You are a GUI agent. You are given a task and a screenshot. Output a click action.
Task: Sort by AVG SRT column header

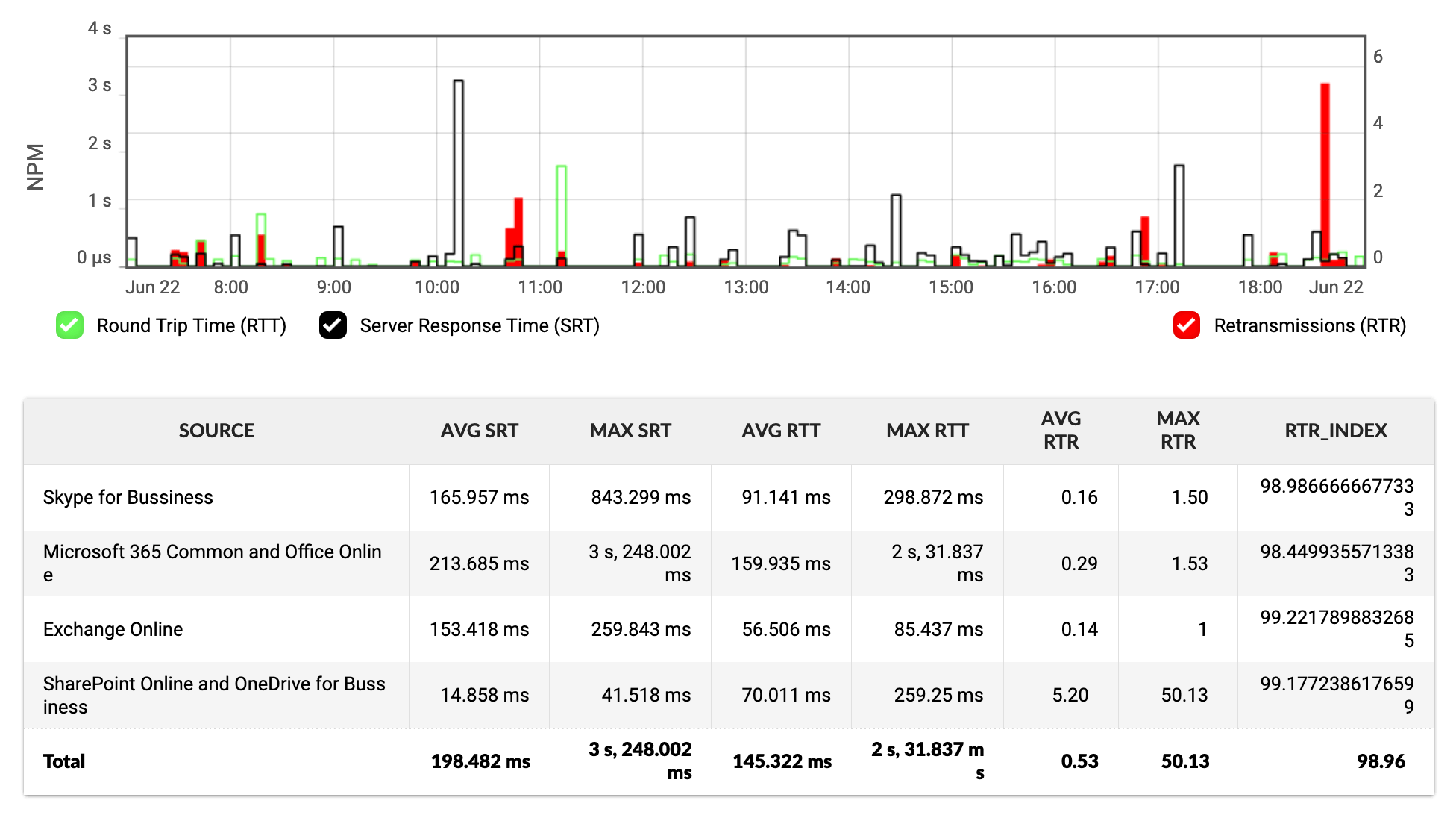point(479,431)
